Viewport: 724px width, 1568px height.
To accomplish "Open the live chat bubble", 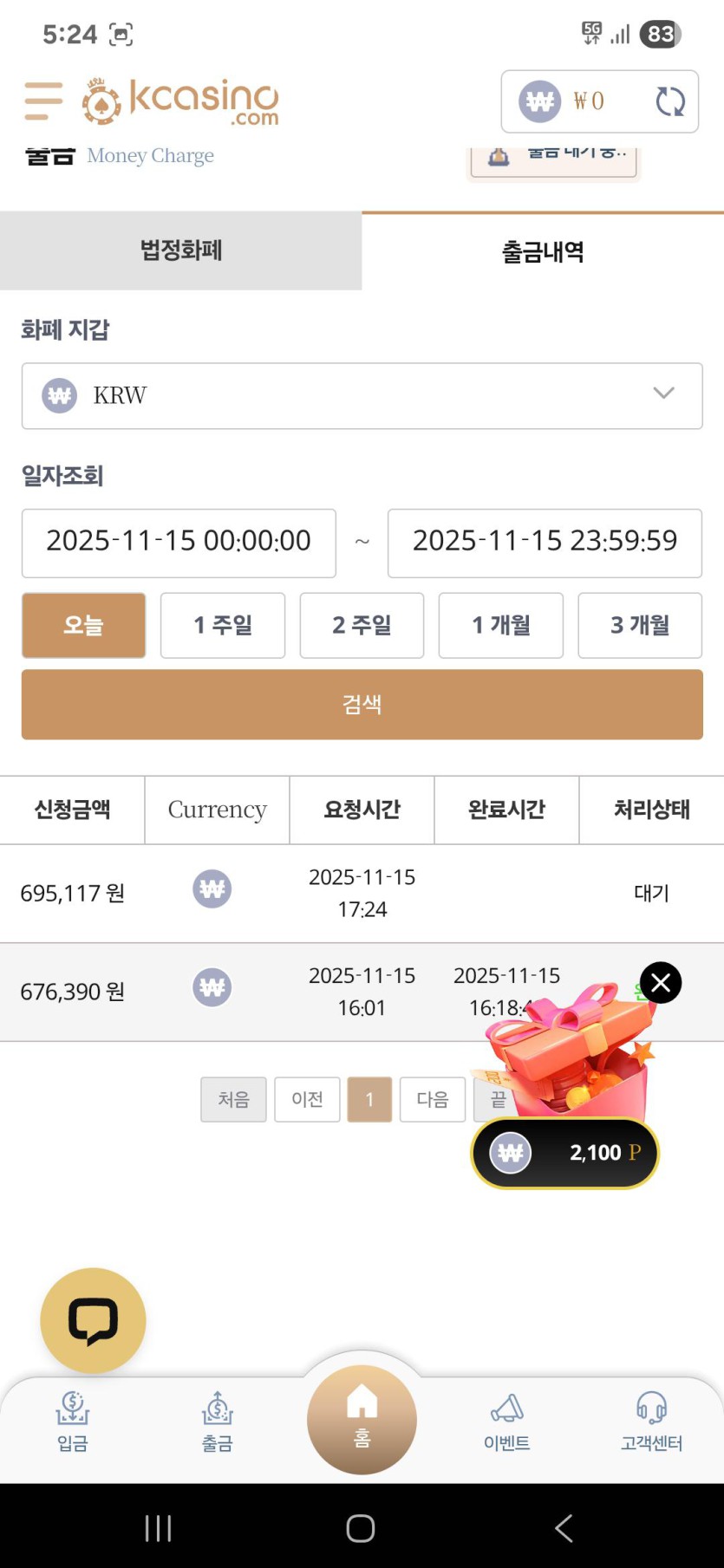I will (93, 1320).
